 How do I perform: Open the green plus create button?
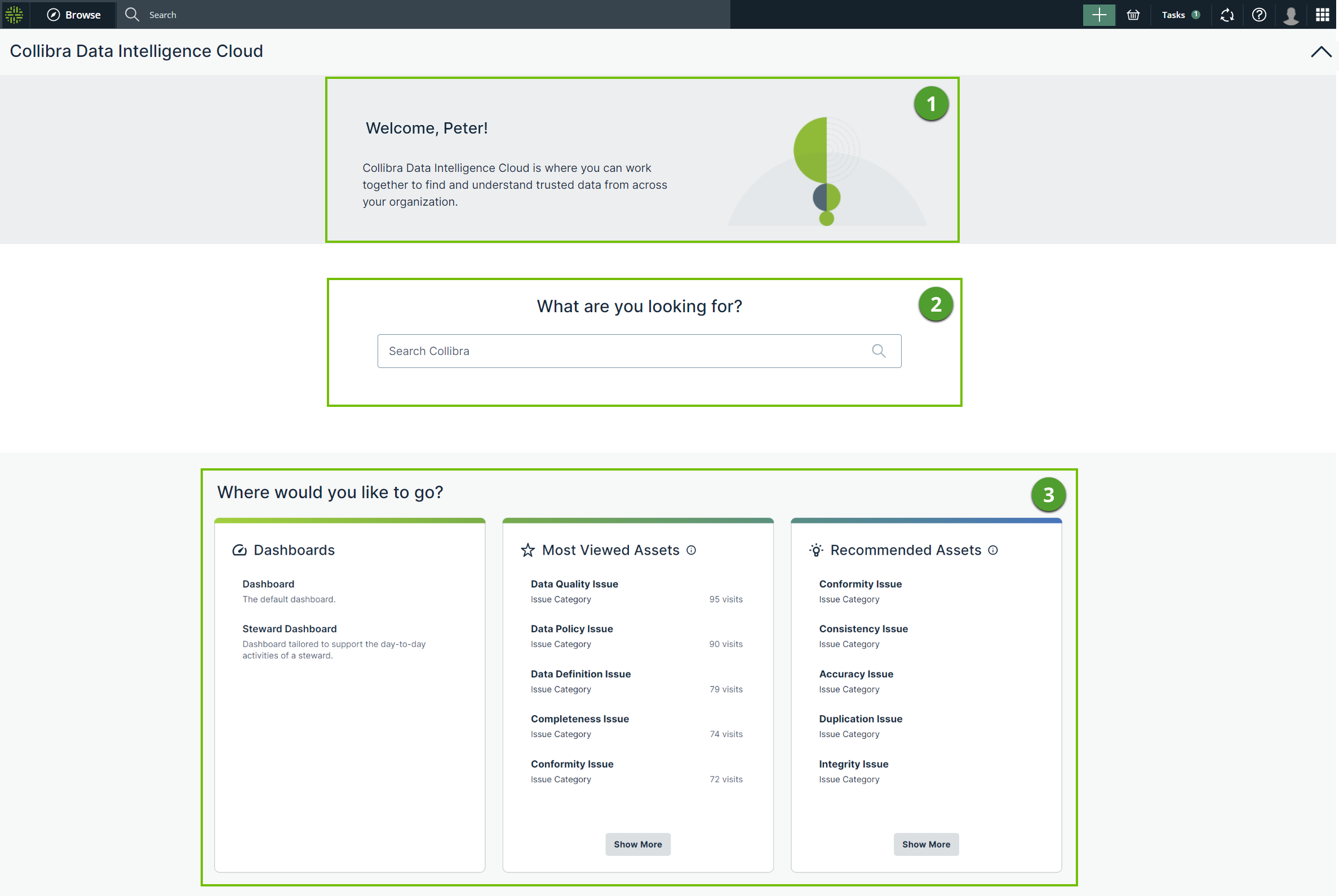[x=1098, y=15]
